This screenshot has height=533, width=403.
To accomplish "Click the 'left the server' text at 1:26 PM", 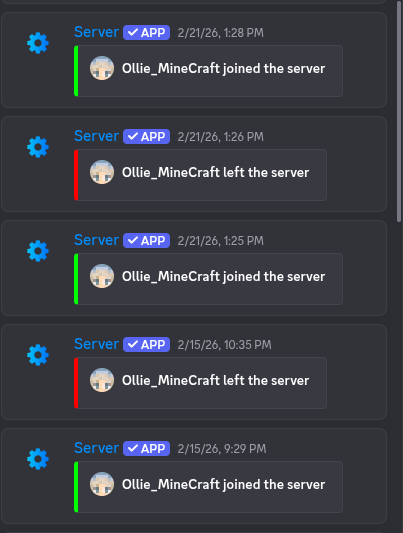I will tap(266, 173).
